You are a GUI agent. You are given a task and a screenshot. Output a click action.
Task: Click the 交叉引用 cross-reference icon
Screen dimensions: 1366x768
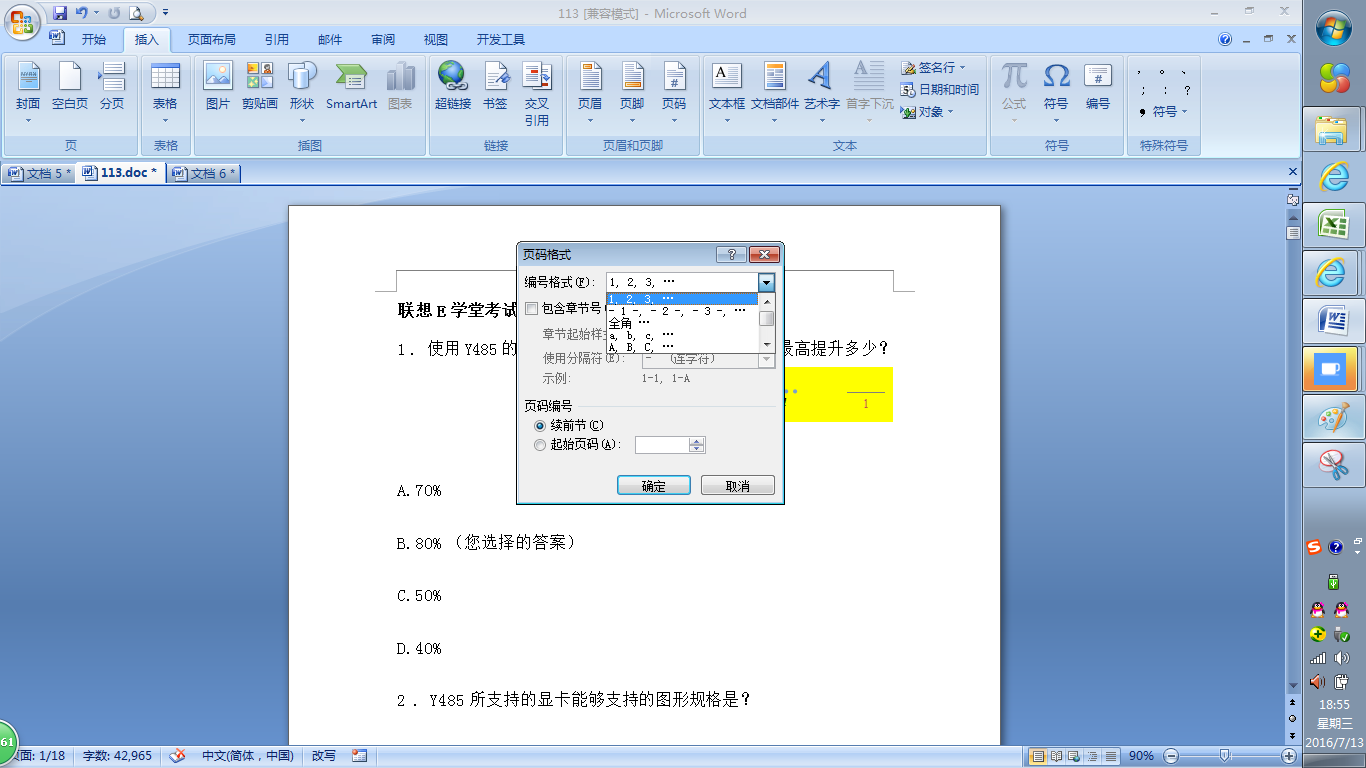[x=537, y=92]
